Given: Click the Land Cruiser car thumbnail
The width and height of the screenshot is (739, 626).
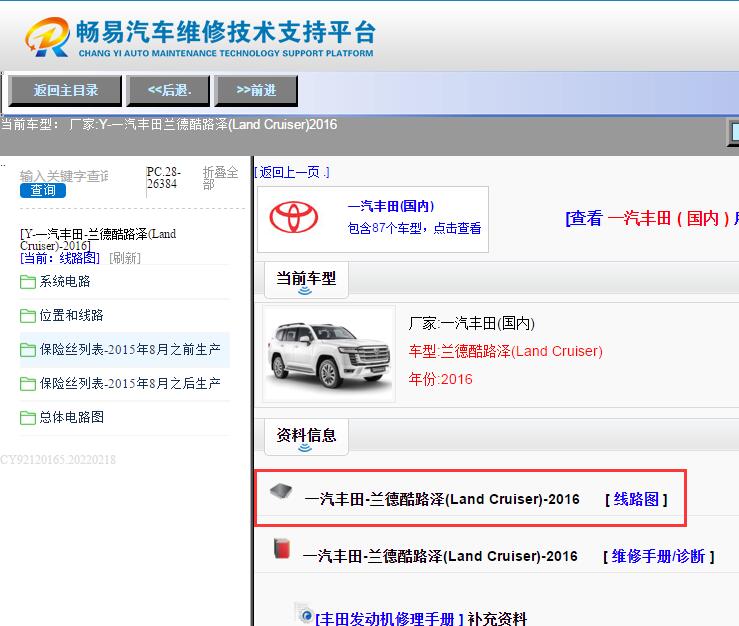Looking at the screenshot, I should [x=329, y=354].
